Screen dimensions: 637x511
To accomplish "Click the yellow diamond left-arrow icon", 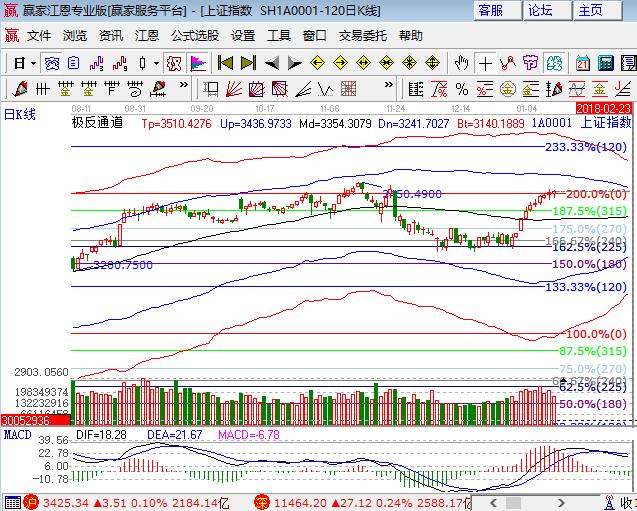I will click(318, 63).
